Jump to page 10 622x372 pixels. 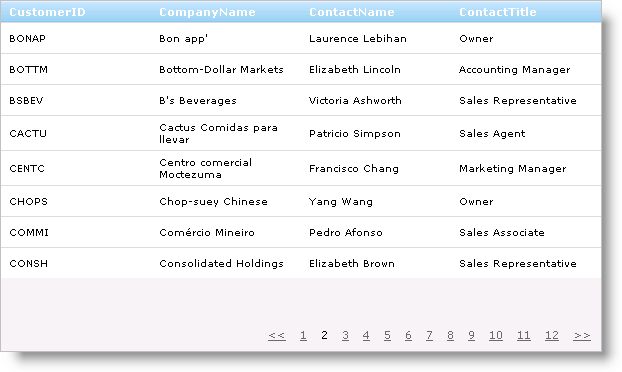click(495, 336)
